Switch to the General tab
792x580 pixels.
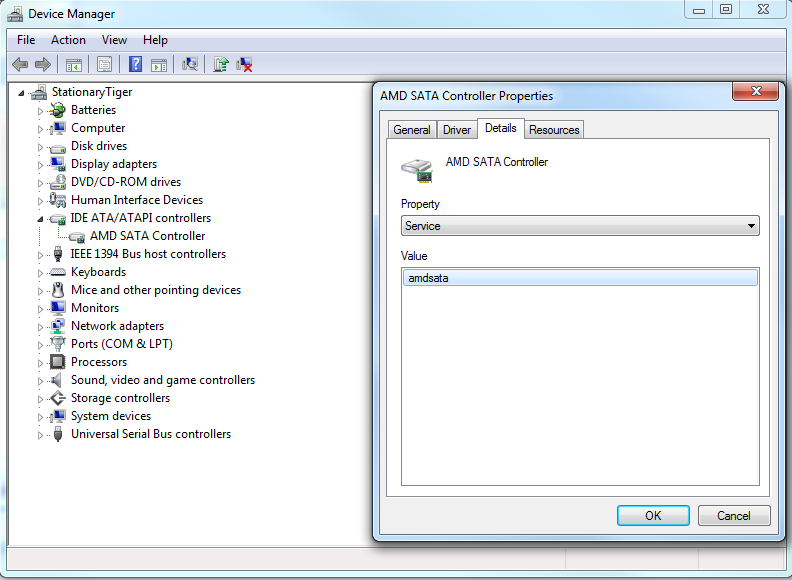click(x=412, y=130)
